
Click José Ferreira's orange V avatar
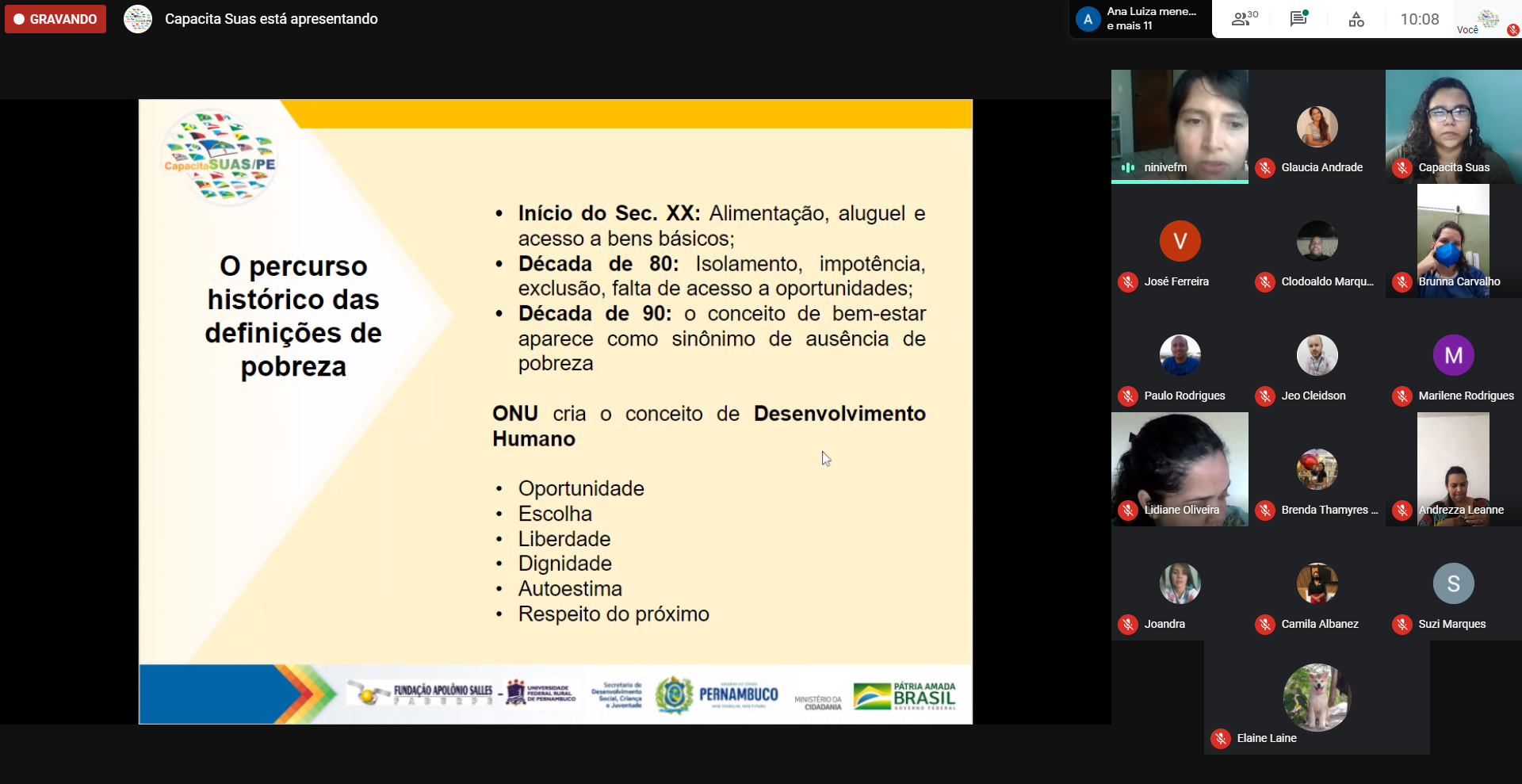[1180, 241]
